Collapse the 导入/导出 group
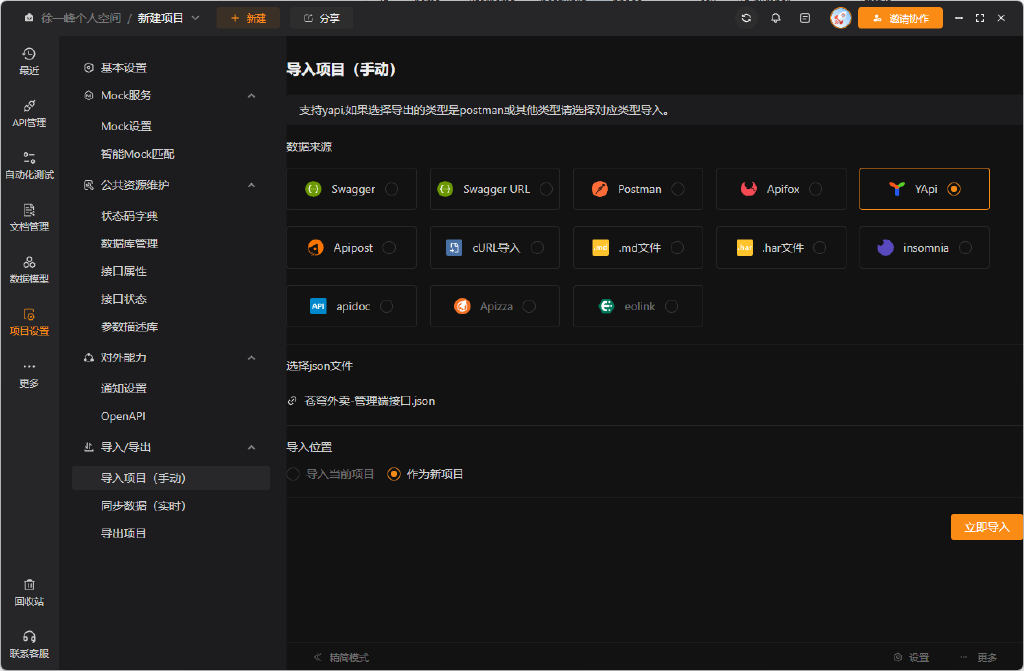Viewport: 1024px width, 671px height. (251, 446)
